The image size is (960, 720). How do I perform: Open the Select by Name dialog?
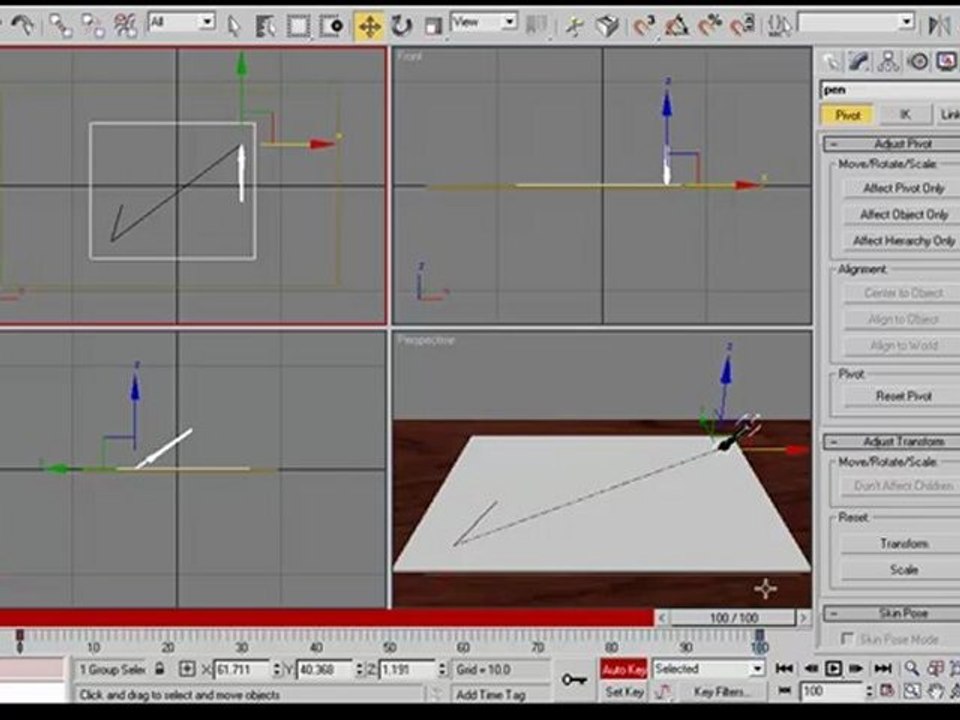tap(265, 26)
